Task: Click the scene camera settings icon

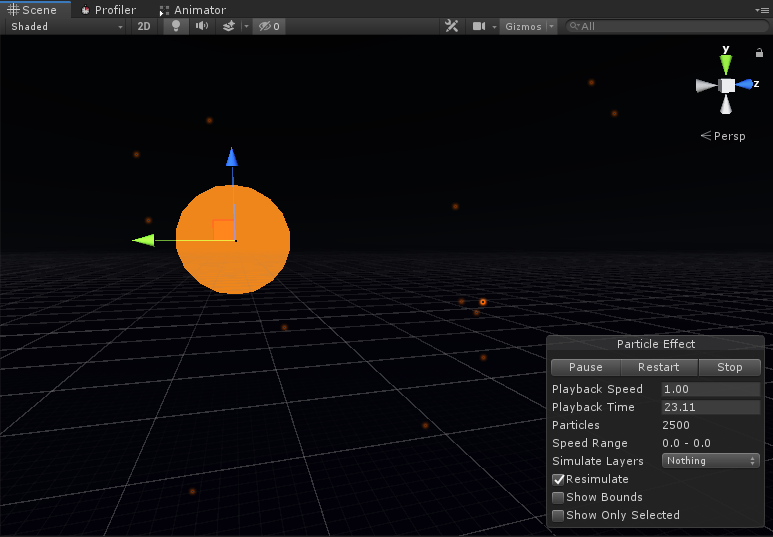Action: 479,26
